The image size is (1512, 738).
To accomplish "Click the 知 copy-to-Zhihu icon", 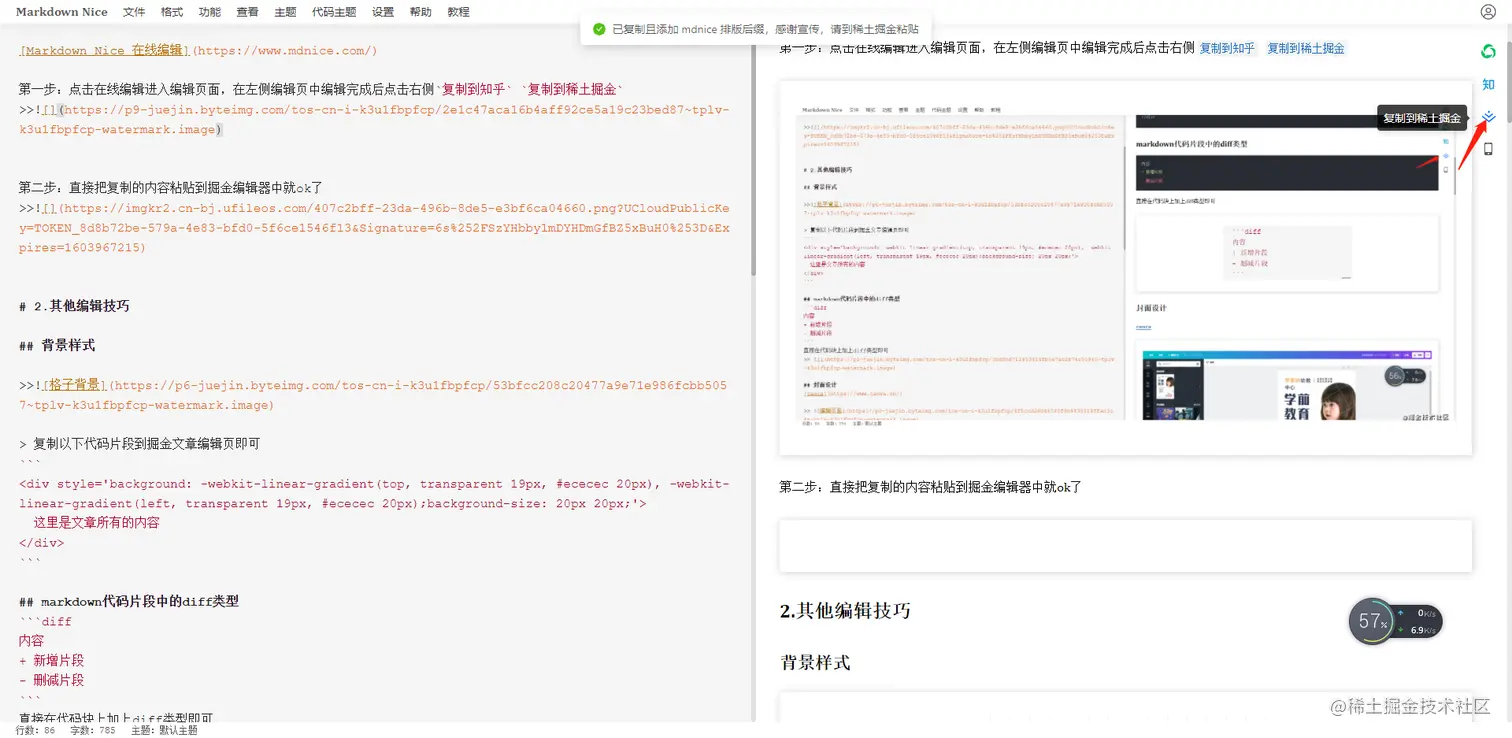I will click(x=1488, y=84).
